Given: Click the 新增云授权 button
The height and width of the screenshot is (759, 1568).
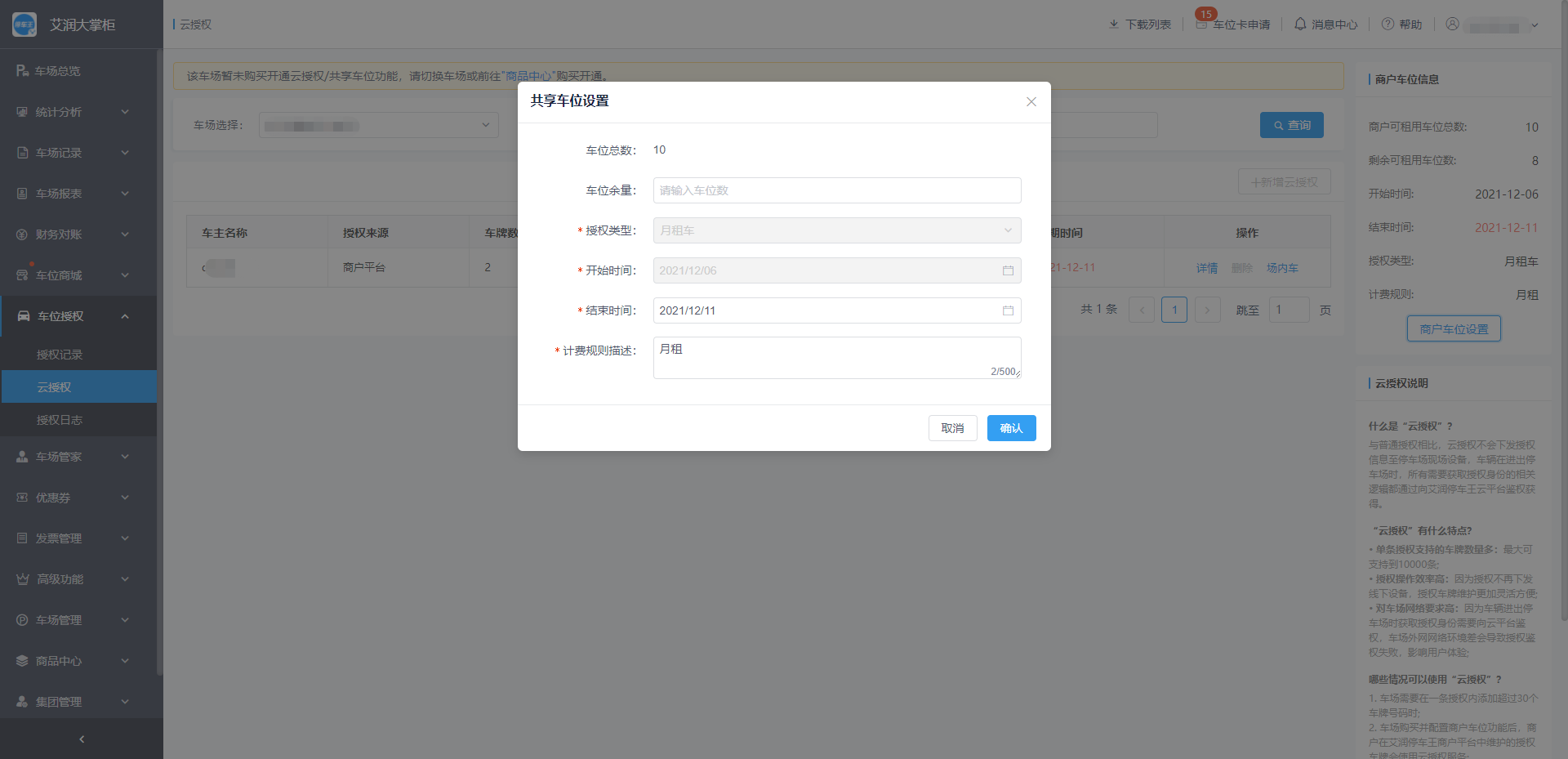Looking at the screenshot, I should [1285, 181].
